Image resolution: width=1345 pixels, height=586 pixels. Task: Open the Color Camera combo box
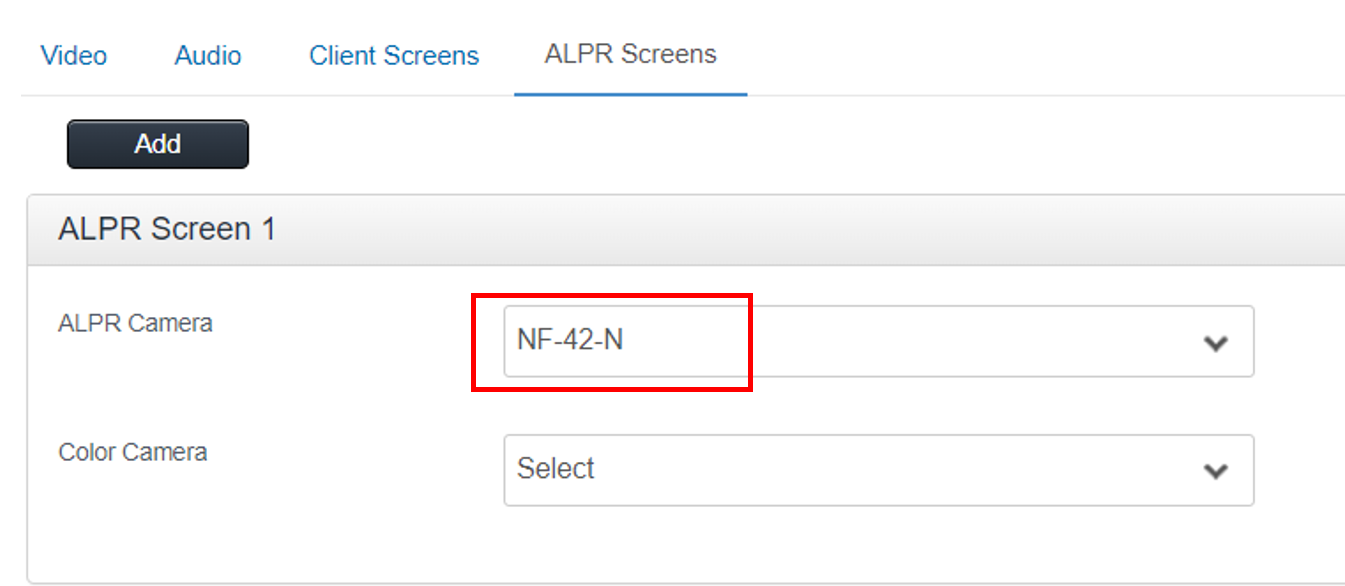point(879,469)
